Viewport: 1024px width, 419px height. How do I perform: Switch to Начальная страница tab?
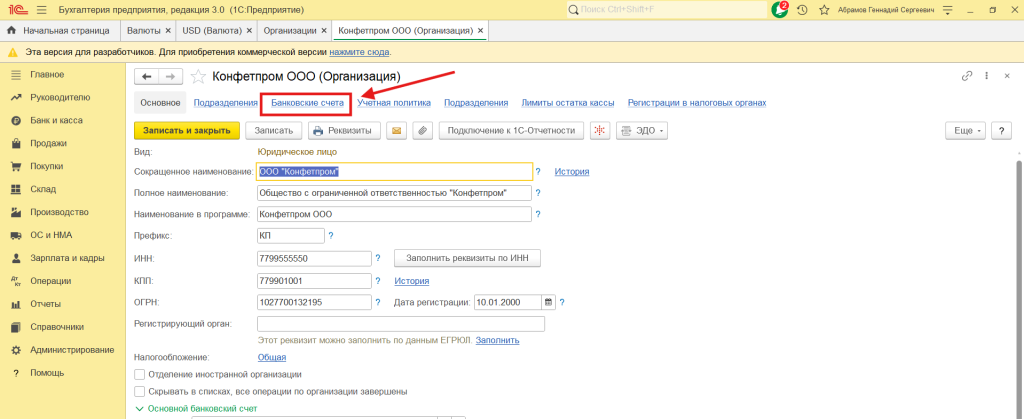click(x=61, y=31)
